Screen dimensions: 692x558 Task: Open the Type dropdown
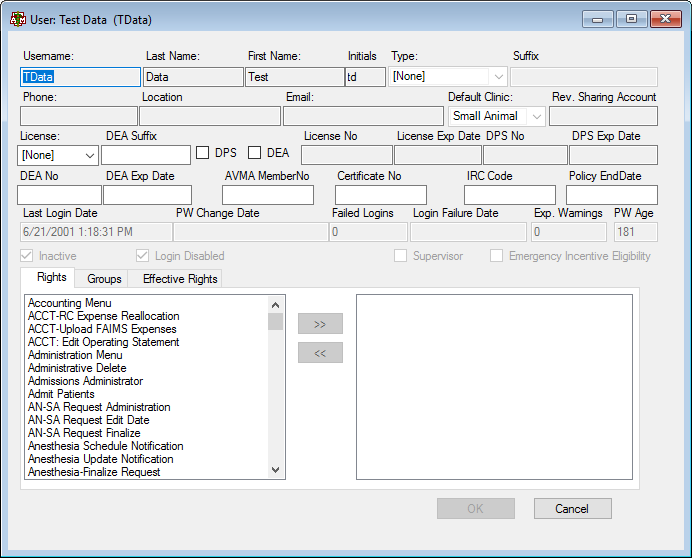[x=448, y=76]
